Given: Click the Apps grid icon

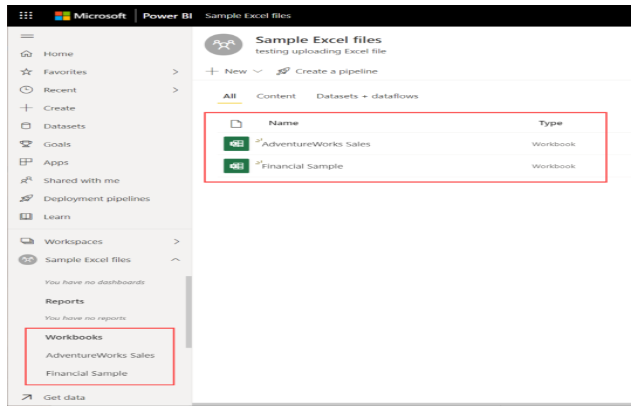Looking at the screenshot, I should coord(26,162).
